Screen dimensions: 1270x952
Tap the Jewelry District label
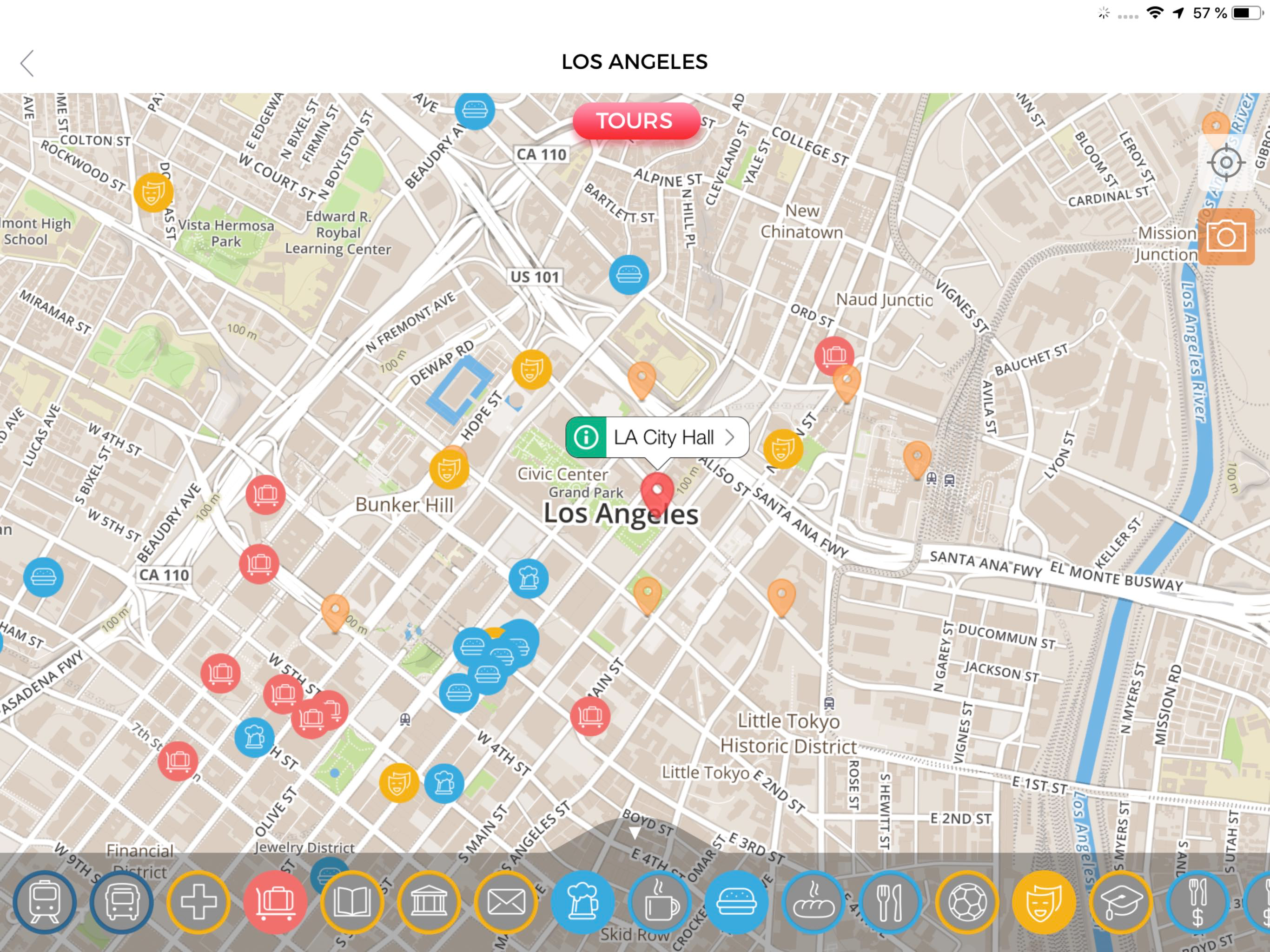click(x=304, y=847)
